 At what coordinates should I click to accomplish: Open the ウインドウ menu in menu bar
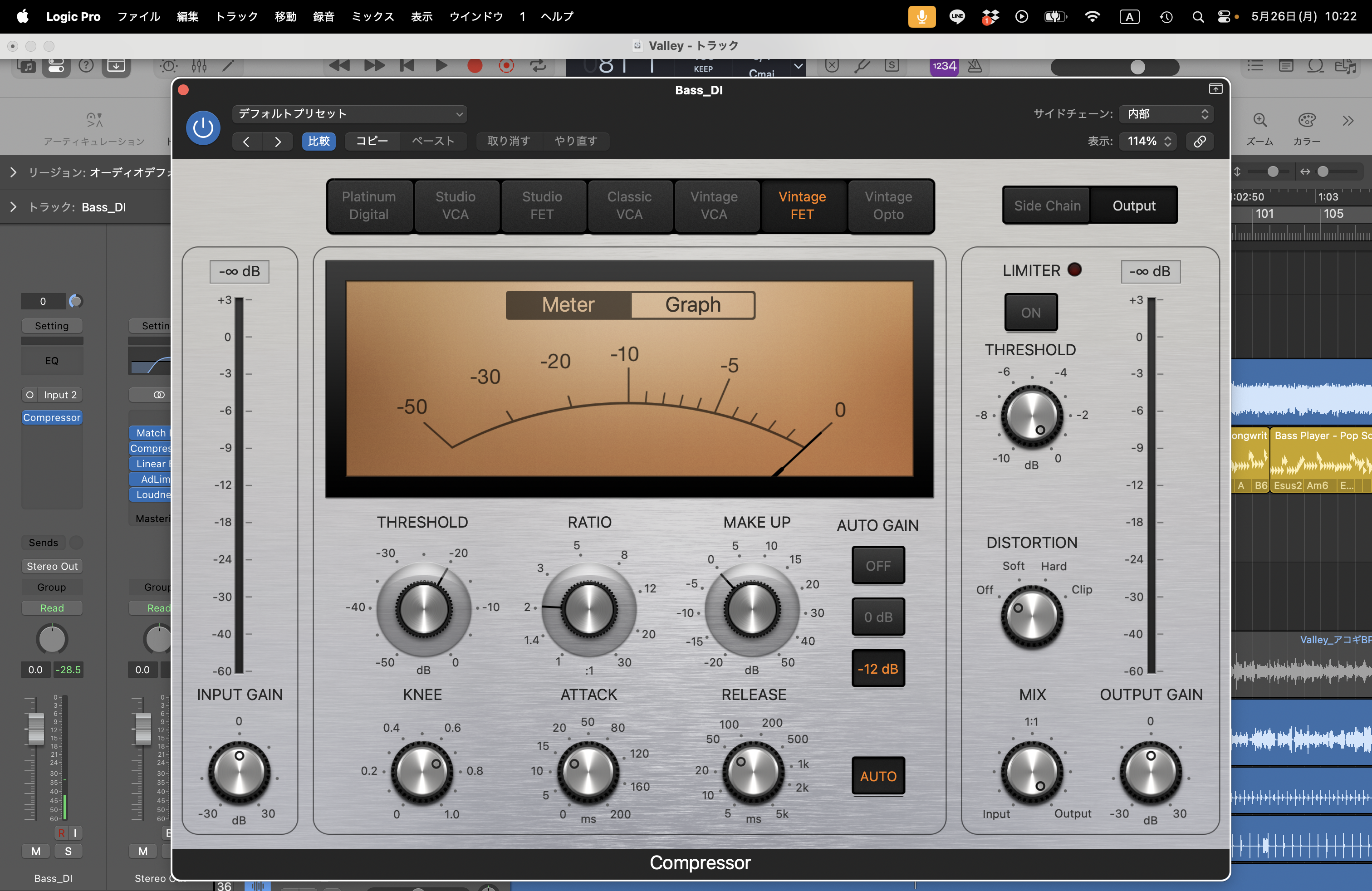pos(476,16)
